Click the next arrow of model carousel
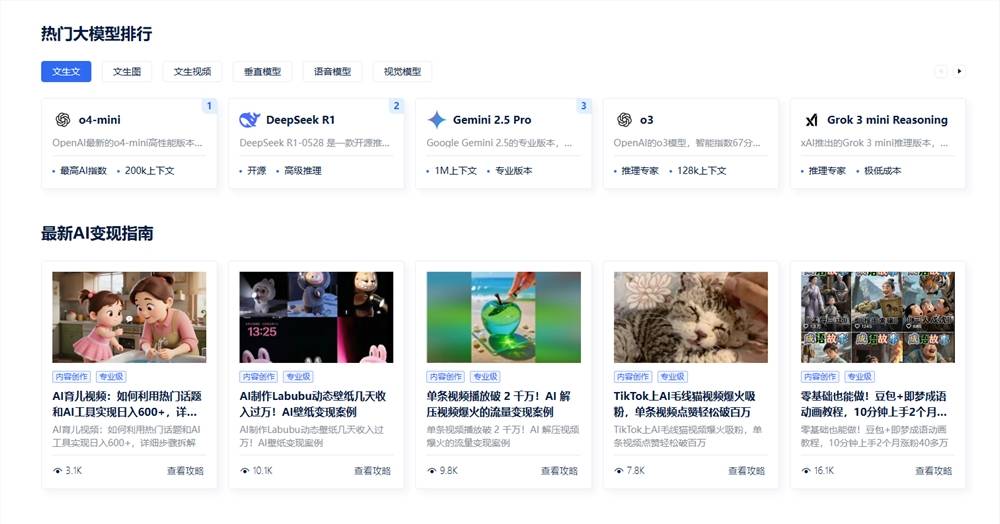The height and width of the screenshot is (524, 1000). [x=959, y=71]
